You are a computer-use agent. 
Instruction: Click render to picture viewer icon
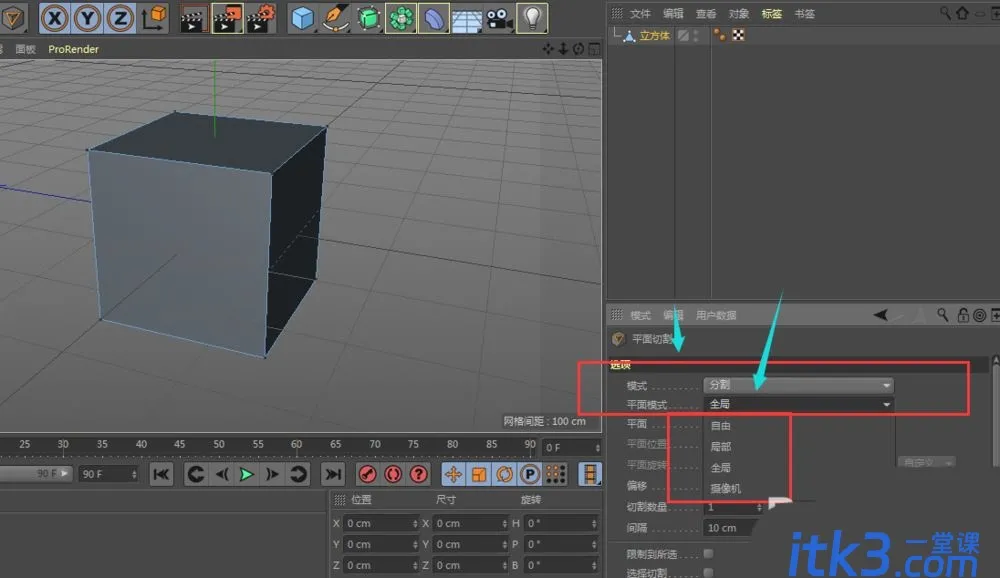pyautogui.click(x=227, y=19)
